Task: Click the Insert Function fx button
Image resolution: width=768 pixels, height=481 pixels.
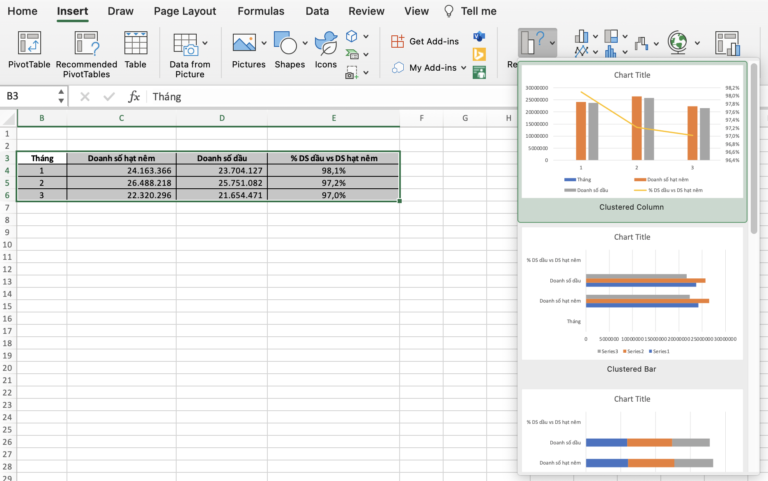Action: [x=134, y=97]
